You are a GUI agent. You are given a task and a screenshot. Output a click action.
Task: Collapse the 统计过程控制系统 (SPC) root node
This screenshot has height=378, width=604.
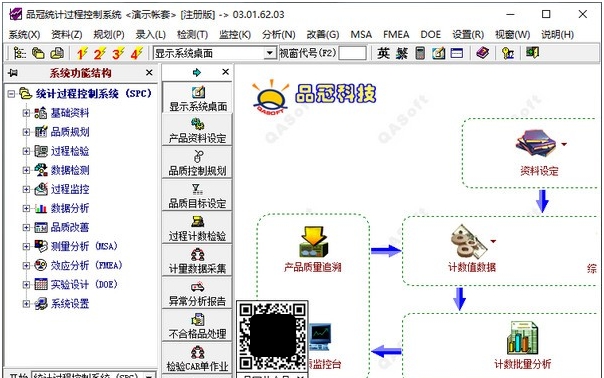(x=11, y=94)
